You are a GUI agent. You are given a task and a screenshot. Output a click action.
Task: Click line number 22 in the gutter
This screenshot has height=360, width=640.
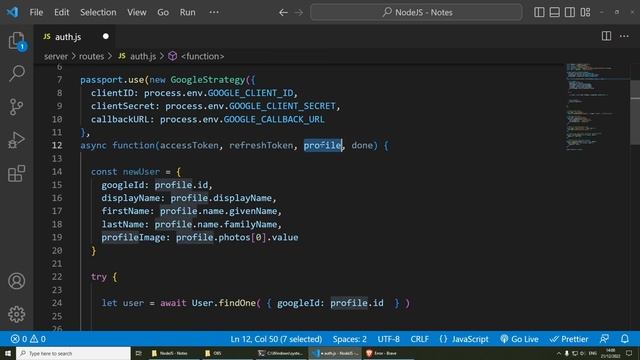pyautogui.click(x=57, y=277)
